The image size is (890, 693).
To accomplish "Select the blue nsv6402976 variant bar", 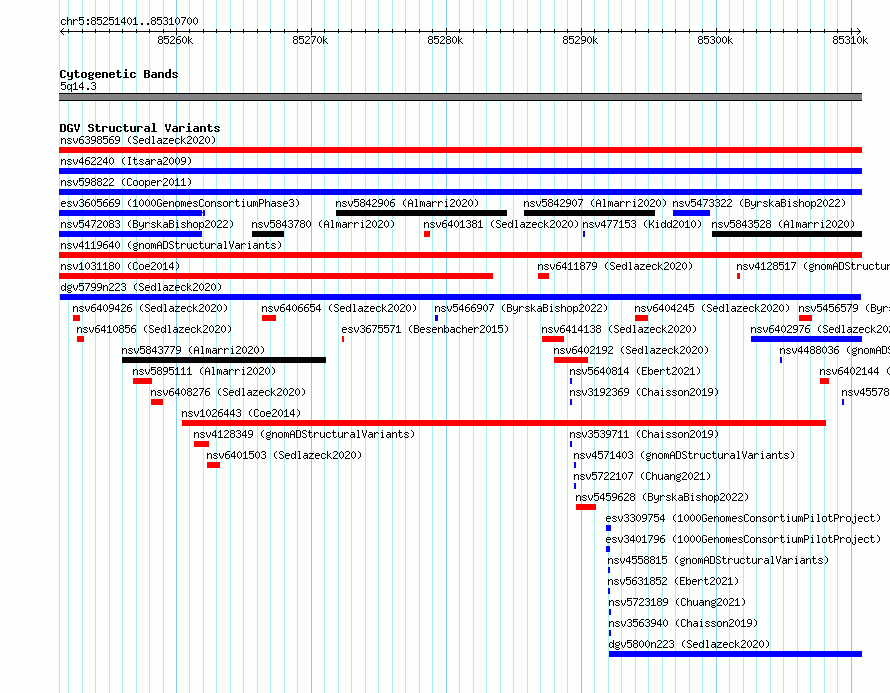I will tap(807, 339).
